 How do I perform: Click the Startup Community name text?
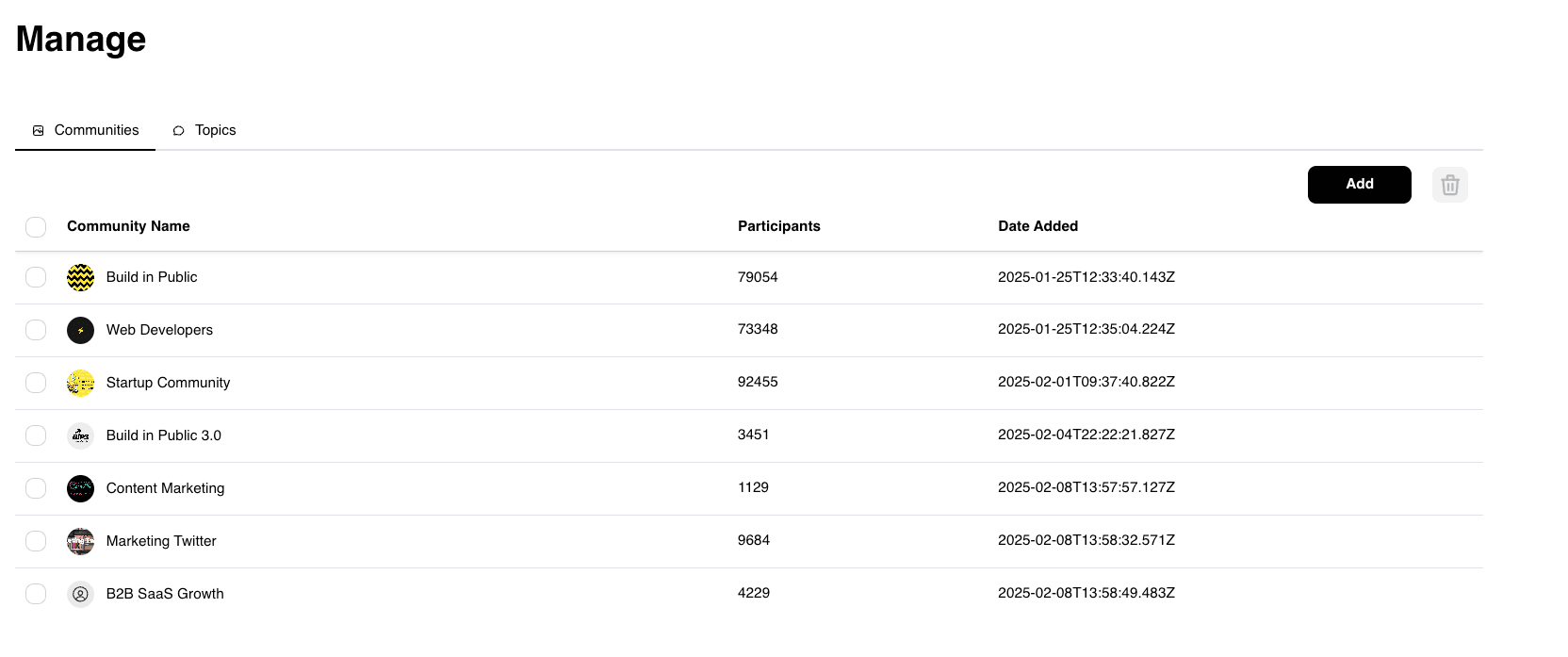click(168, 383)
